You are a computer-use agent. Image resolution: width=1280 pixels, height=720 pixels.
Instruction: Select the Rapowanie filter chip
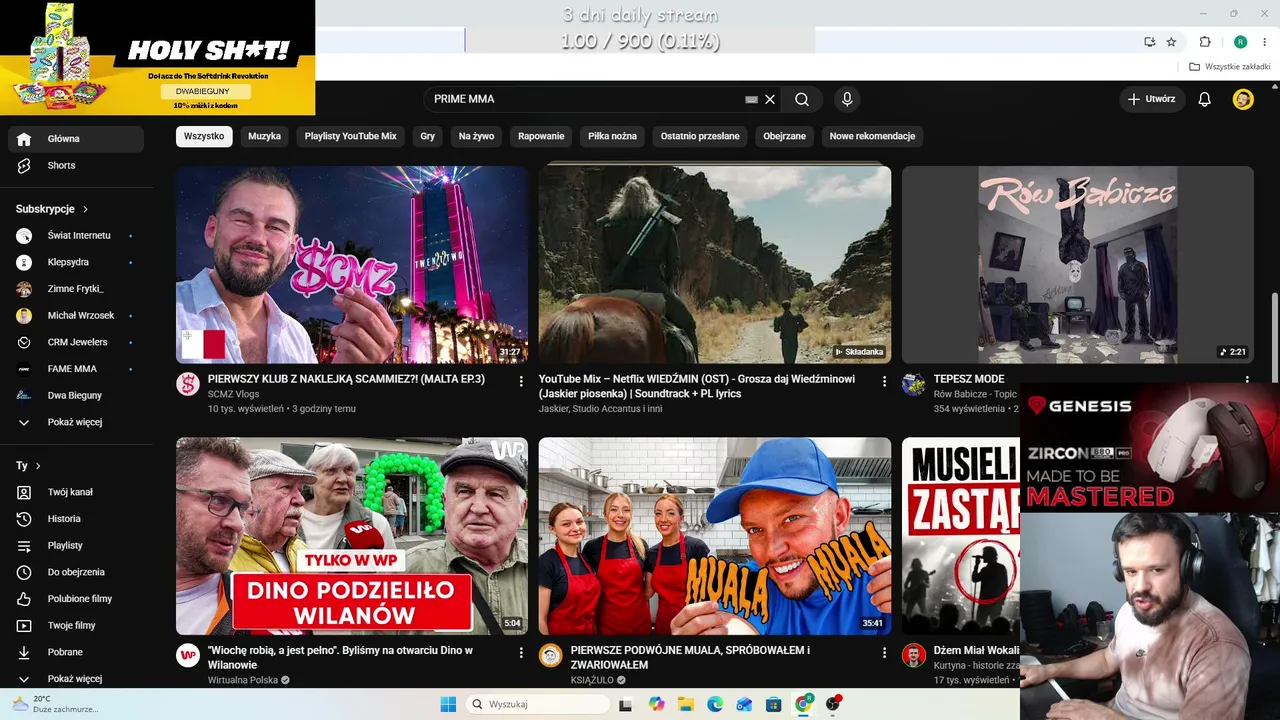pyautogui.click(x=541, y=136)
